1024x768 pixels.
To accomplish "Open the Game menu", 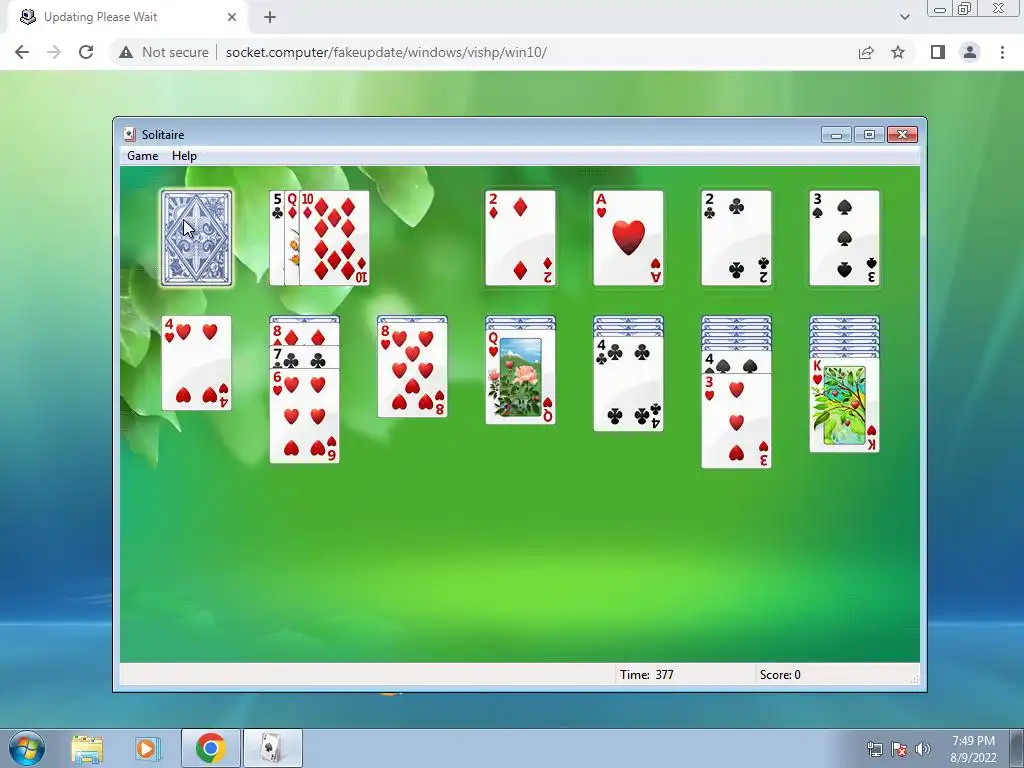I will [142, 155].
